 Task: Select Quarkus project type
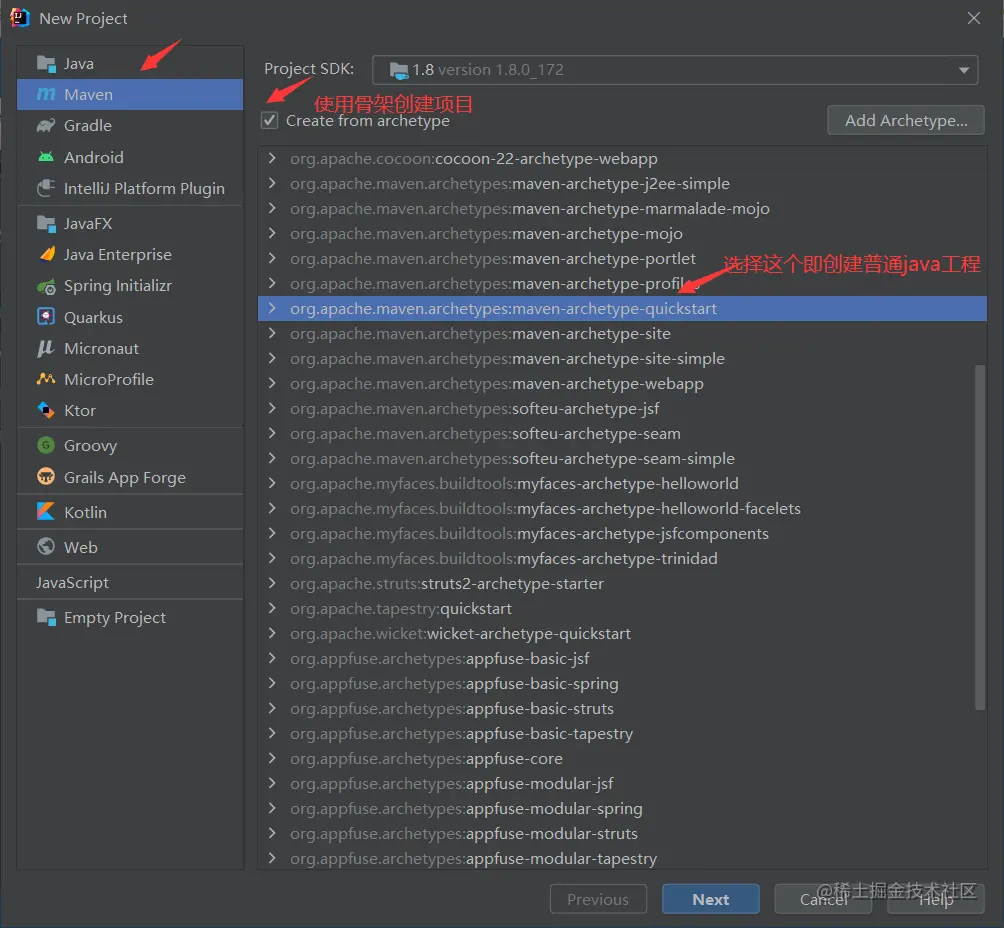[130, 317]
